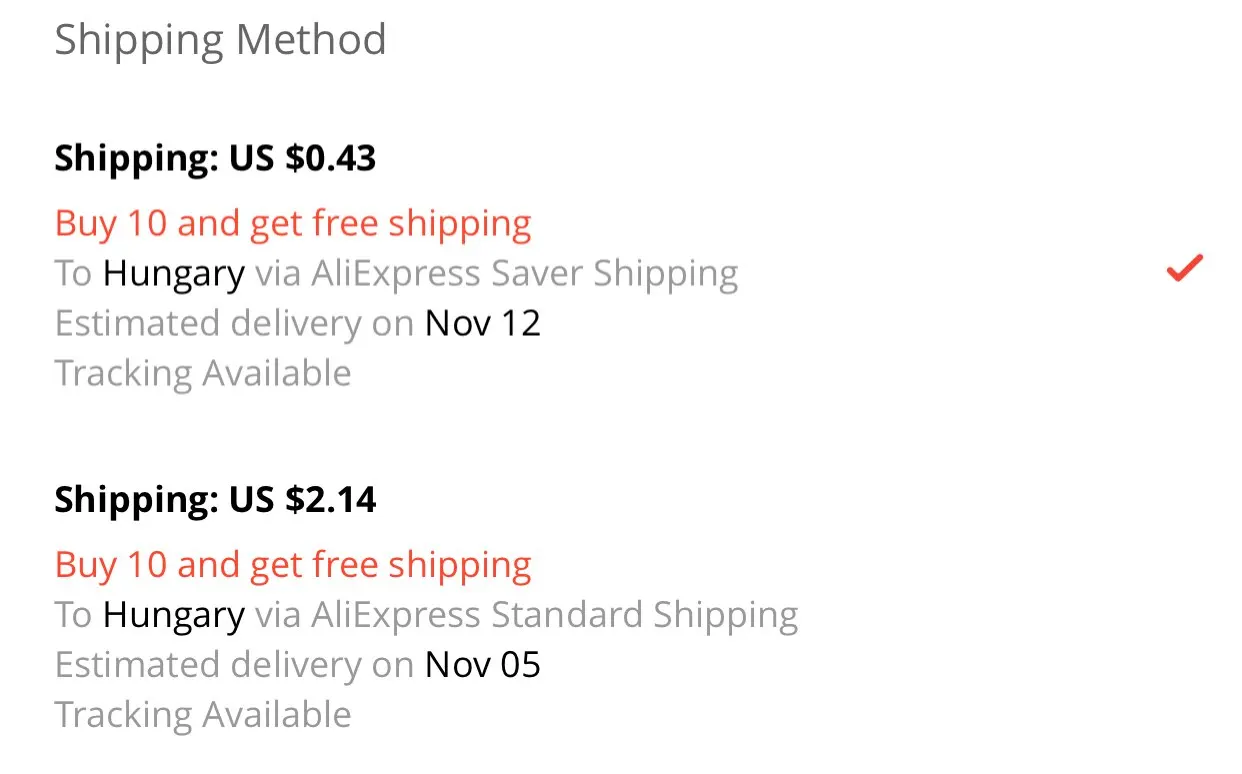Viewport: 1242px width, 774px height.
Task: Click Hungary in the Standard Shipping line
Action: coord(174,615)
